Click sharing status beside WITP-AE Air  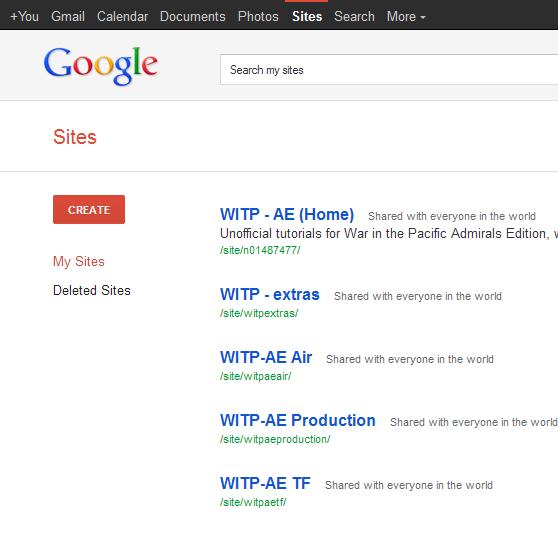pos(410,359)
